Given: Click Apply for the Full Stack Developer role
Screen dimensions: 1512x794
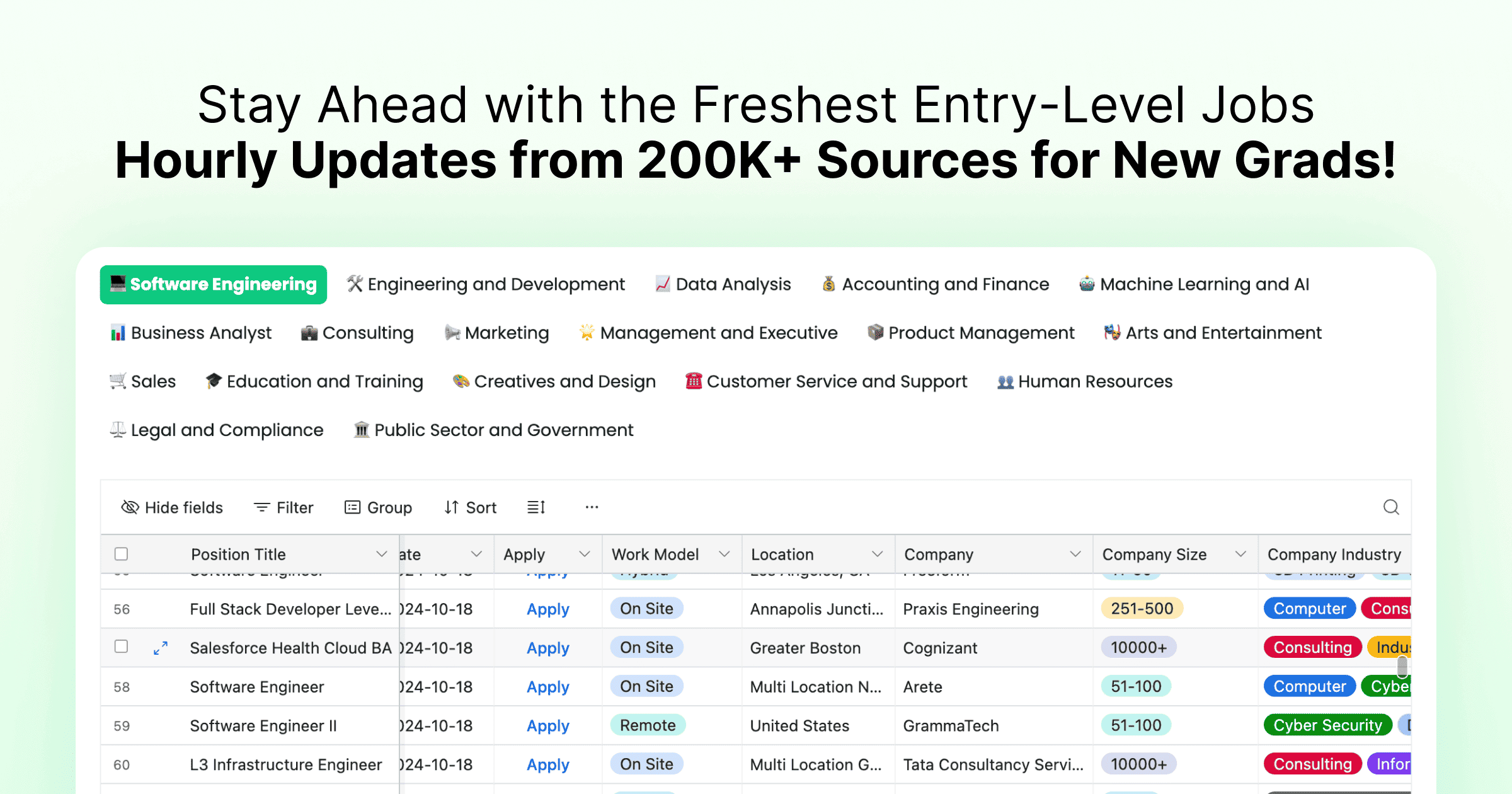Looking at the screenshot, I should point(547,609).
